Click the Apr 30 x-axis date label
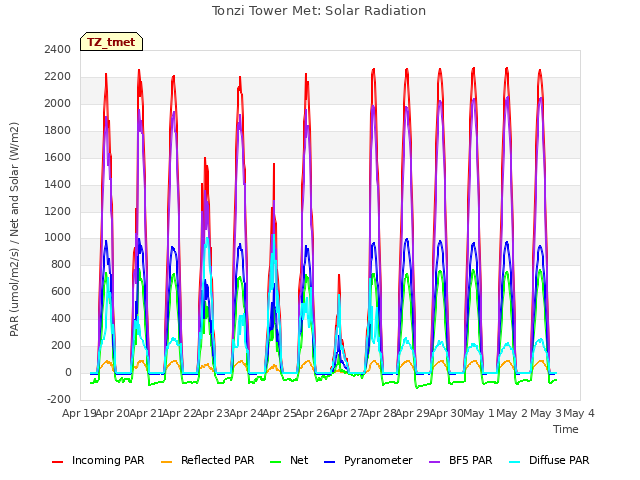 tap(446, 413)
